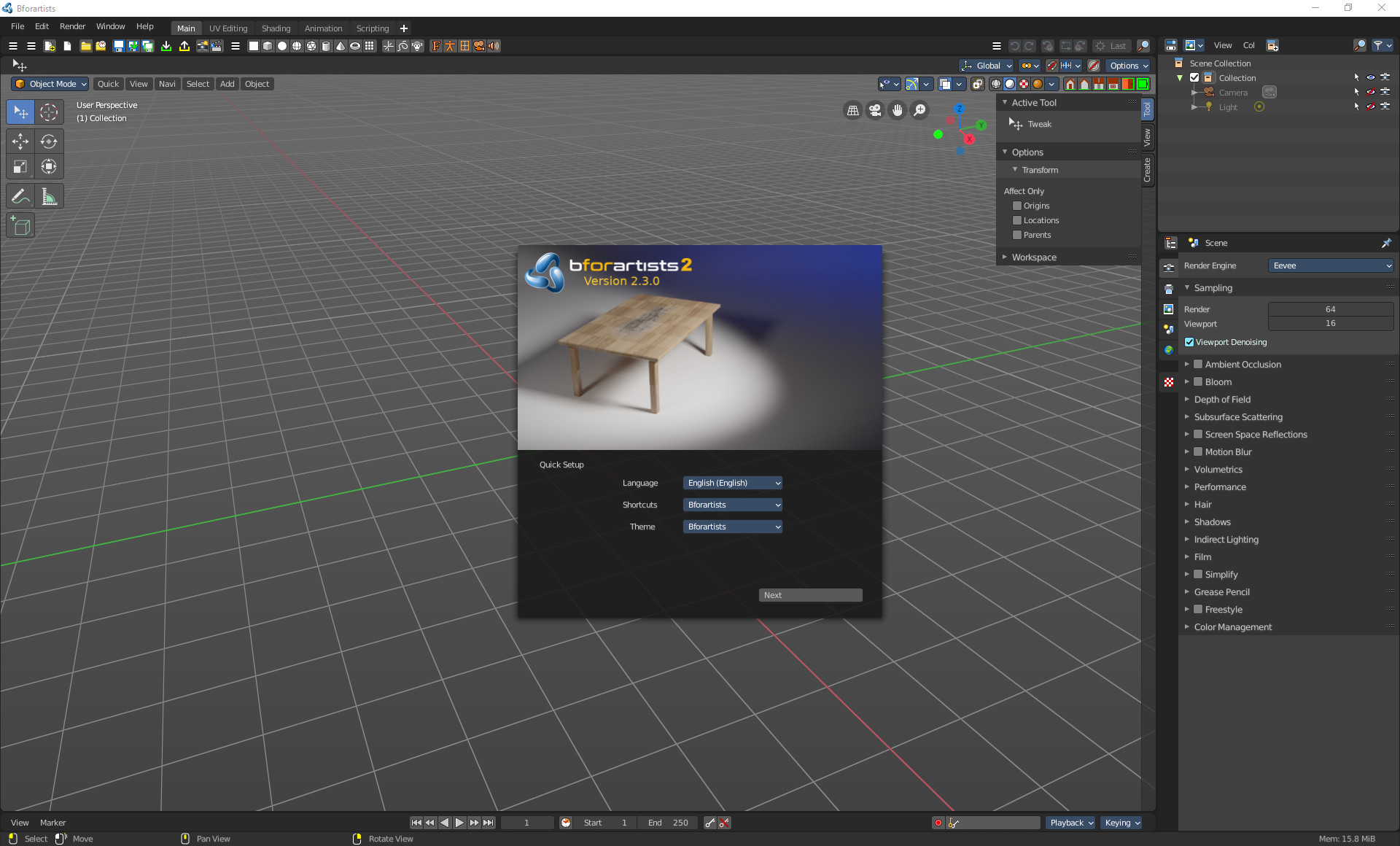Click the Add menu button in the viewport header
This screenshot has height=846, width=1400.
227,84
